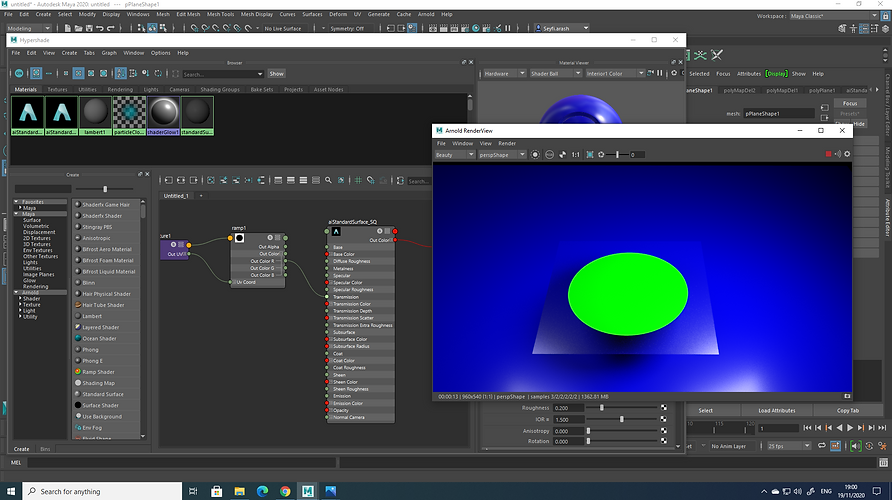Open the Render menu in Arnold RenderView
The width and height of the screenshot is (892, 500).
[x=507, y=143]
